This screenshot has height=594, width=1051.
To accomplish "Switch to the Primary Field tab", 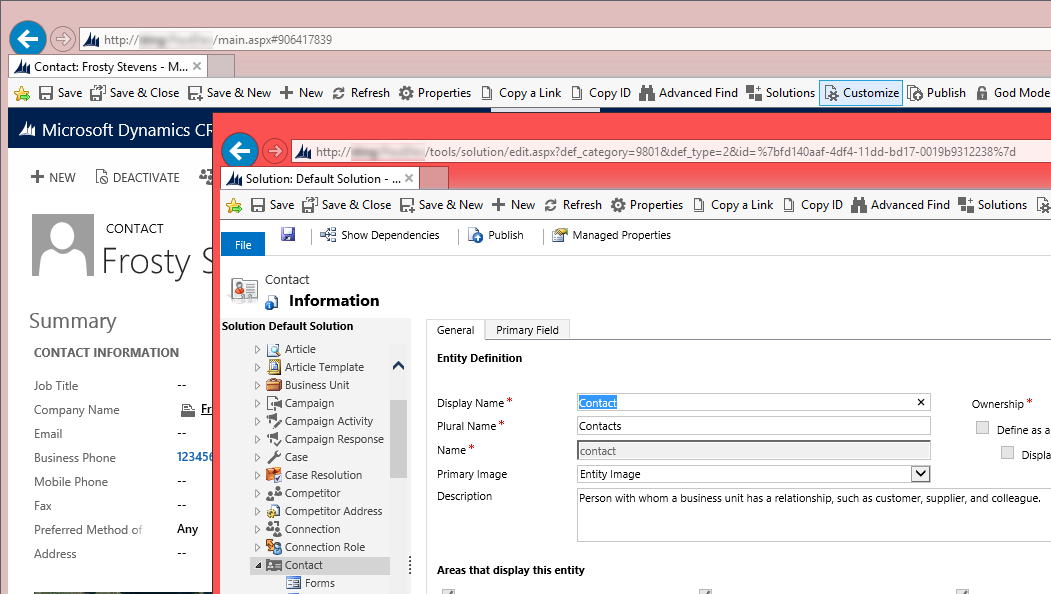I will pos(527,330).
